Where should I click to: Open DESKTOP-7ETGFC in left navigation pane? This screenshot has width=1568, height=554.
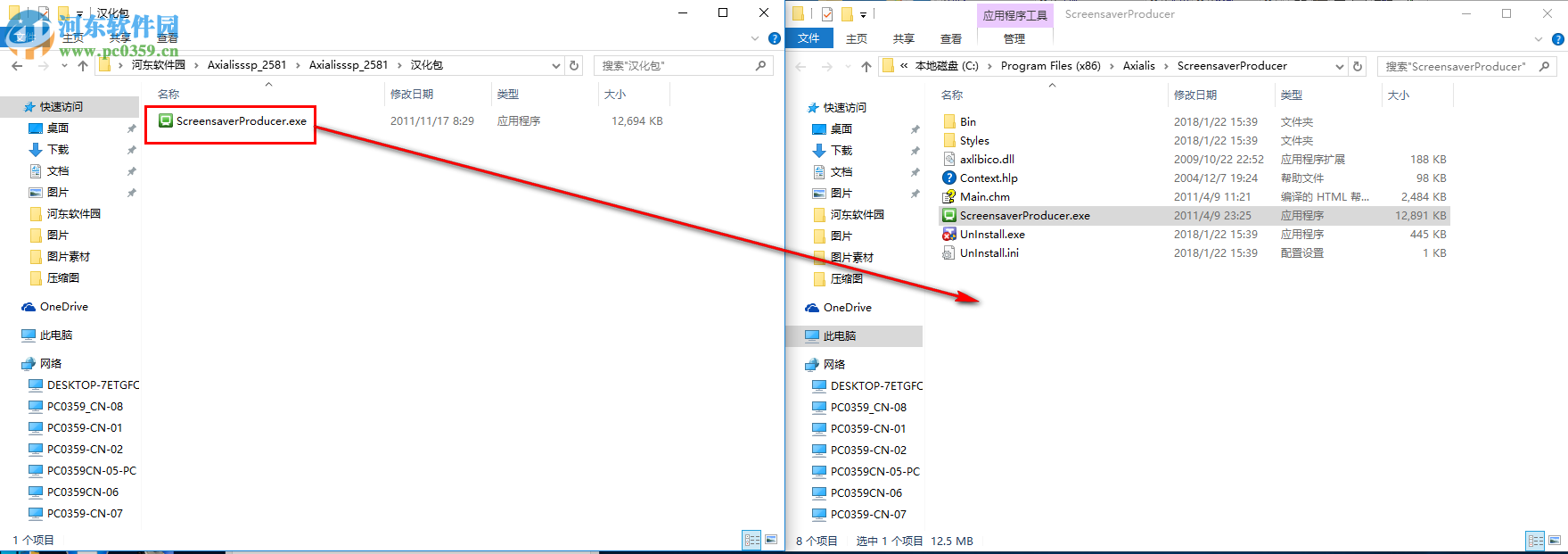click(93, 385)
